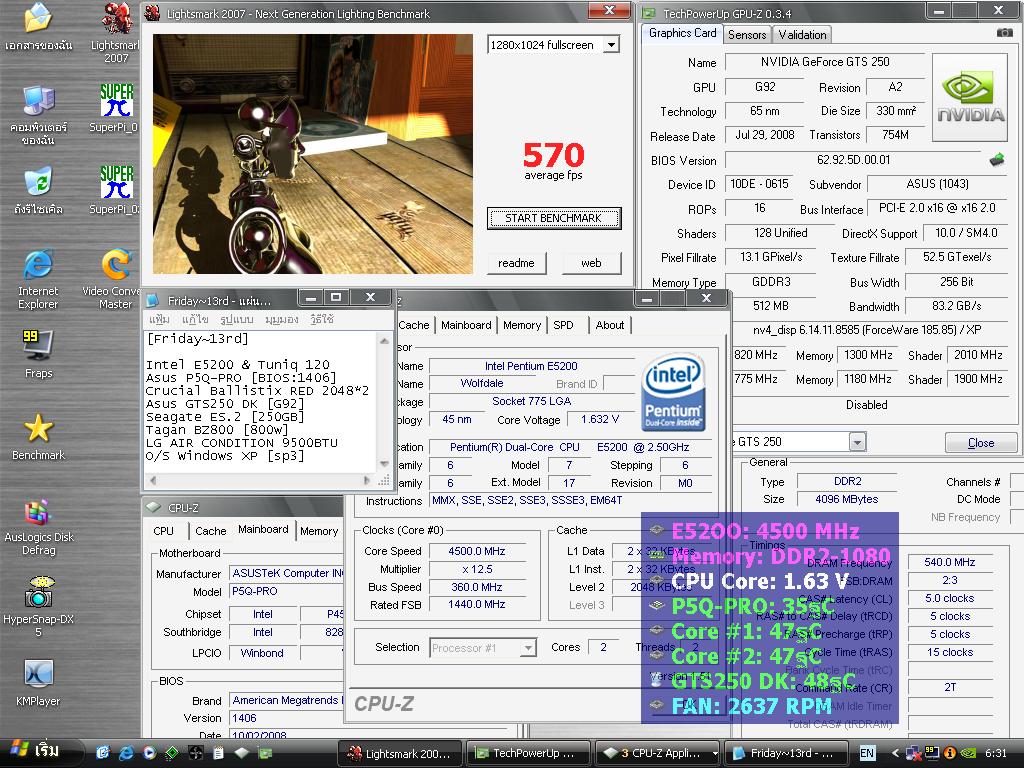Screen dimensions: 1024x768
Task: Open the HyperSnap-DX 5 desktop icon
Action: click(38, 607)
